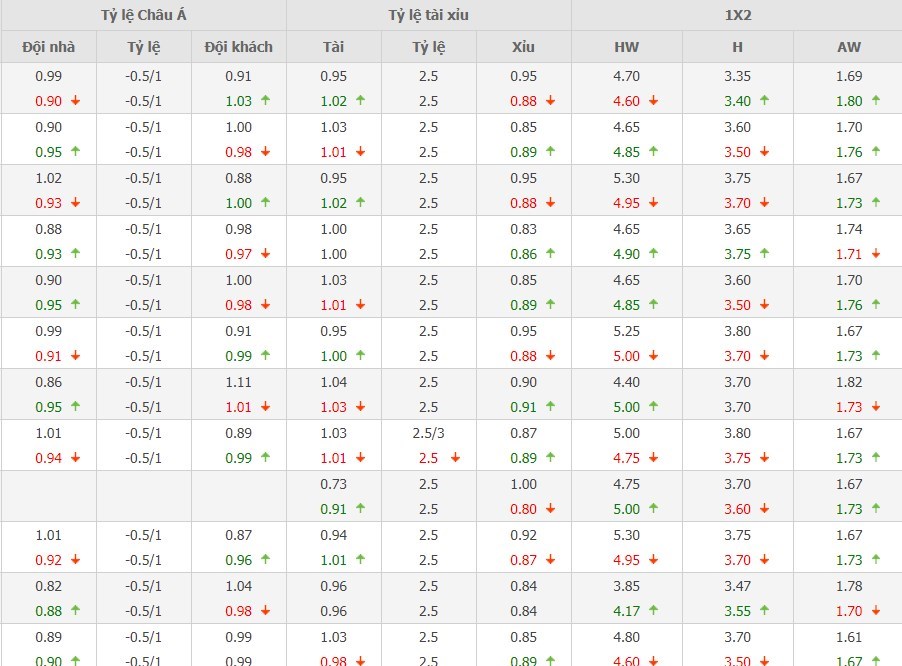902x666 pixels.
Task: Click the green up arrow next to 3.55
Action: point(764,611)
